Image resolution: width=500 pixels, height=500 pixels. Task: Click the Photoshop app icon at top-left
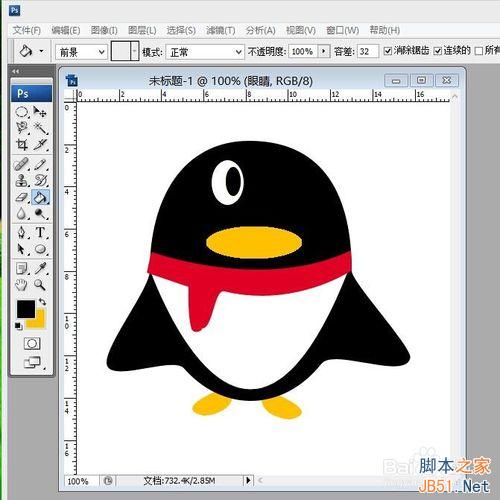pyautogui.click(x=15, y=10)
